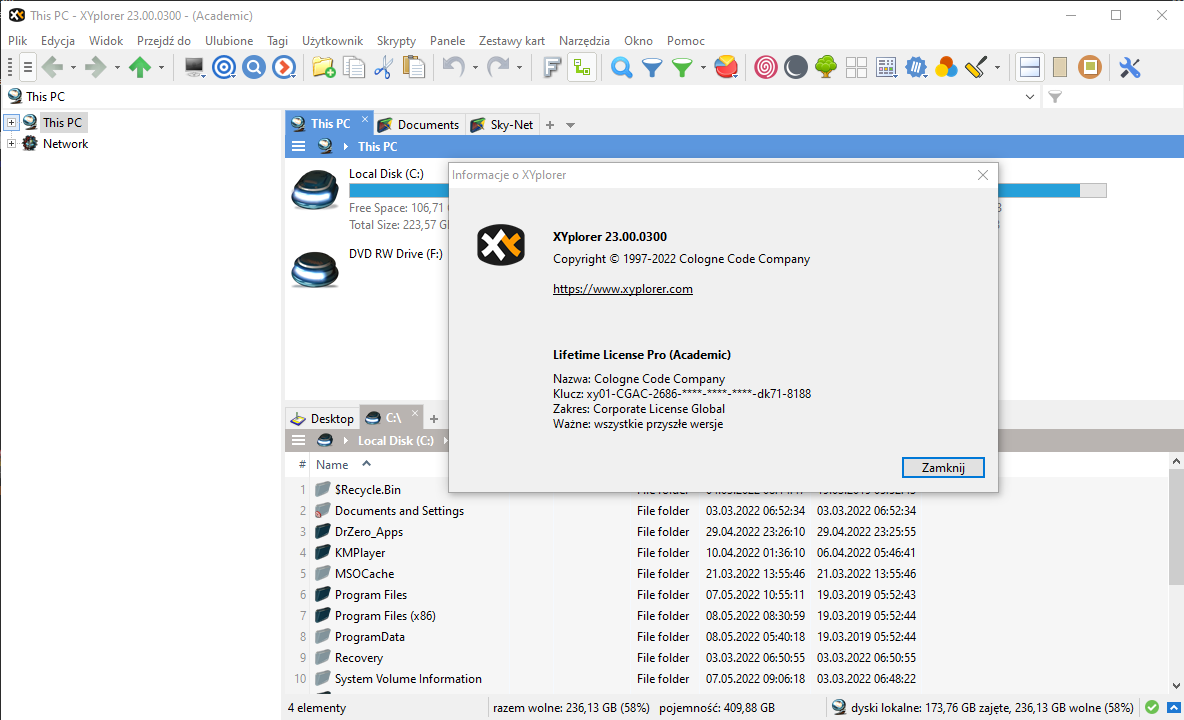This screenshot has width=1184, height=720.
Task: Toggle the address bar filter funnel
Action: [x=1055, y=97]
